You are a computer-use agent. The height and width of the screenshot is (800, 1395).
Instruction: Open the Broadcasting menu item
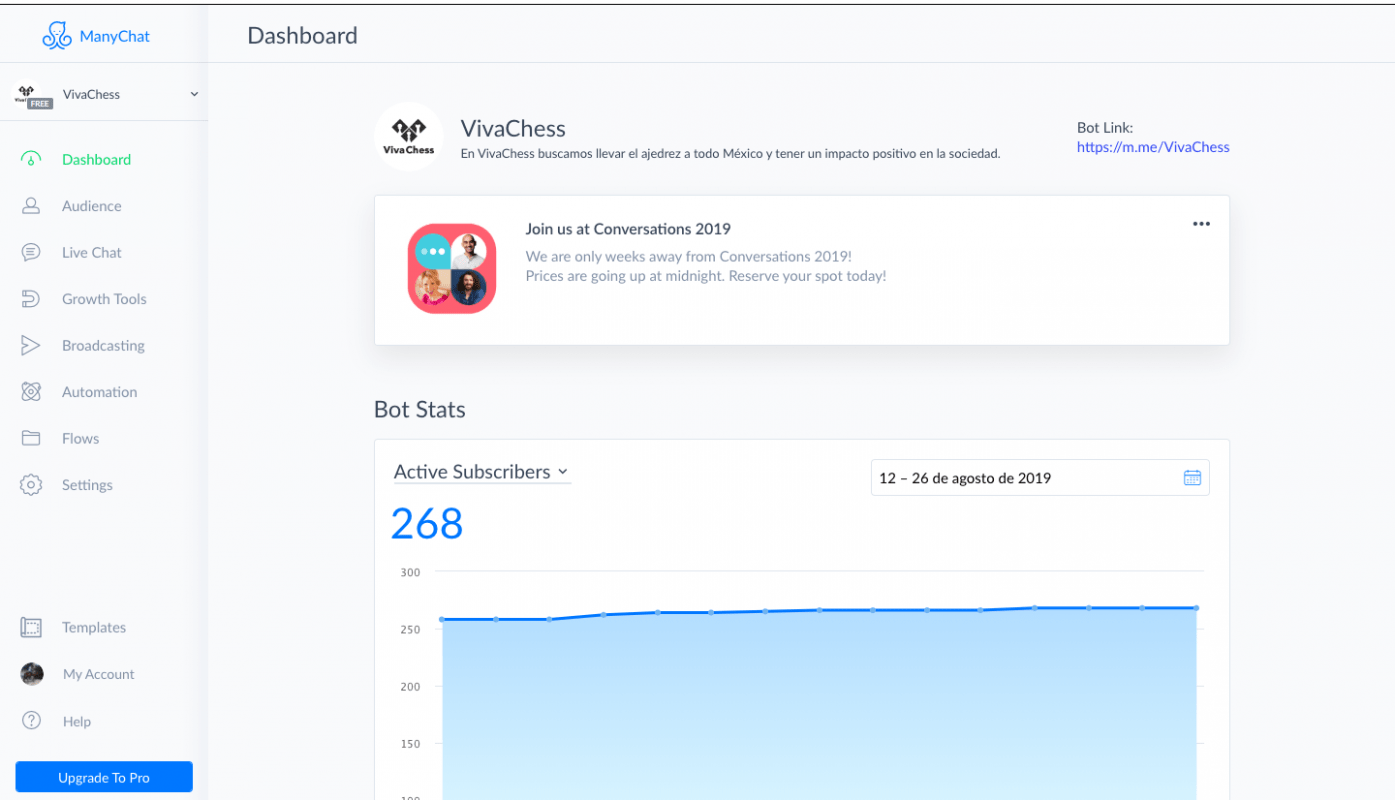click(104, 345)
